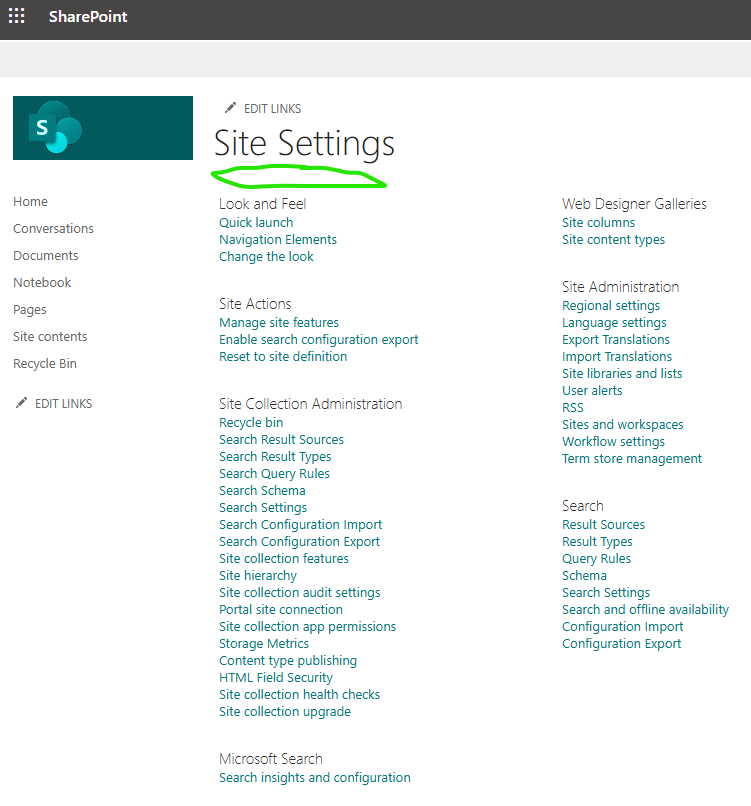Open RSS settings link

click(x=573, y=408)
